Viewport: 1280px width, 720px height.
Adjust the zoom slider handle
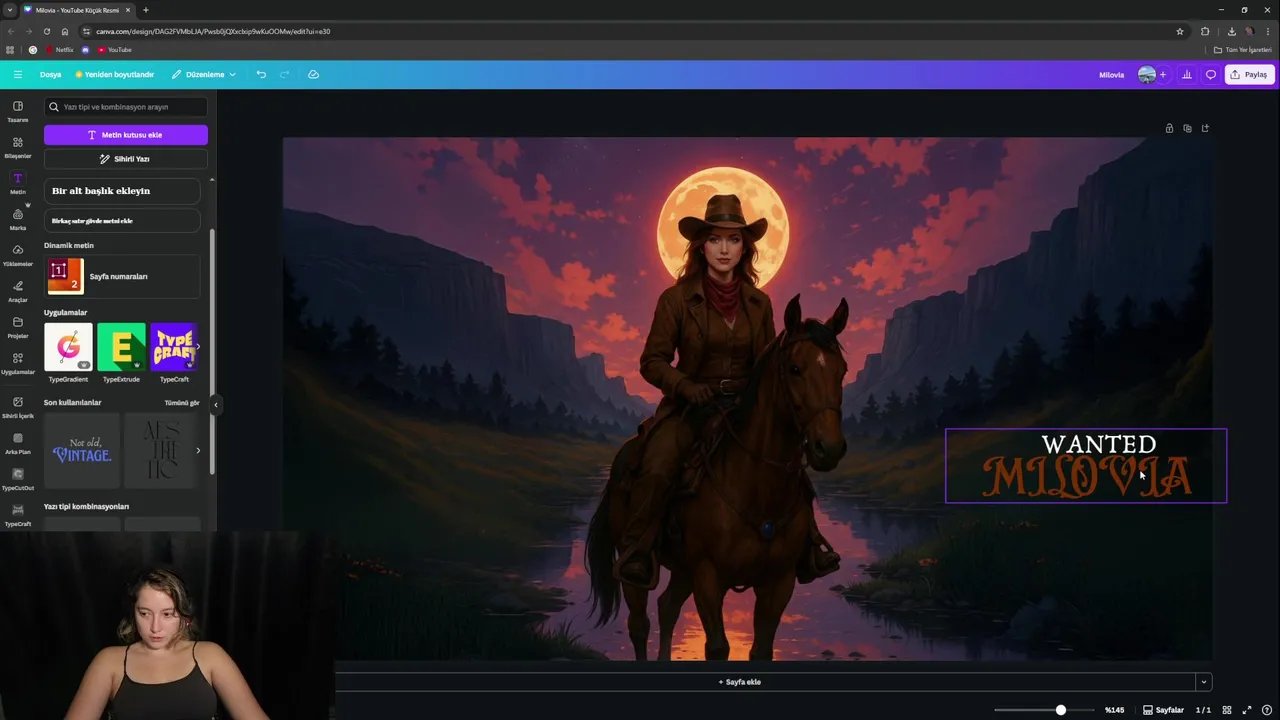pos(1061,710)
